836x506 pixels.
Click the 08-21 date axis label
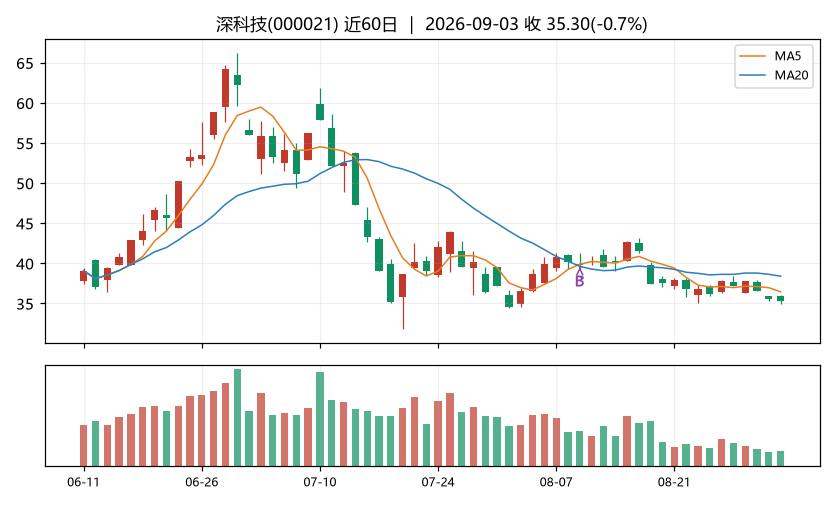674,483
